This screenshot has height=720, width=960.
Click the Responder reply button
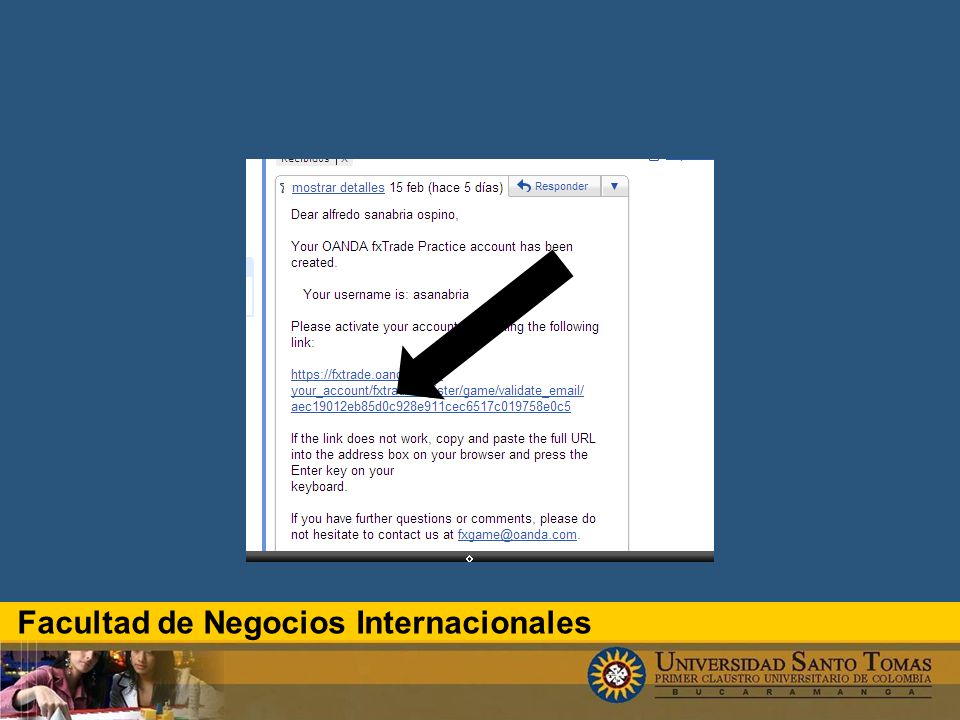(x=554, y=186)
